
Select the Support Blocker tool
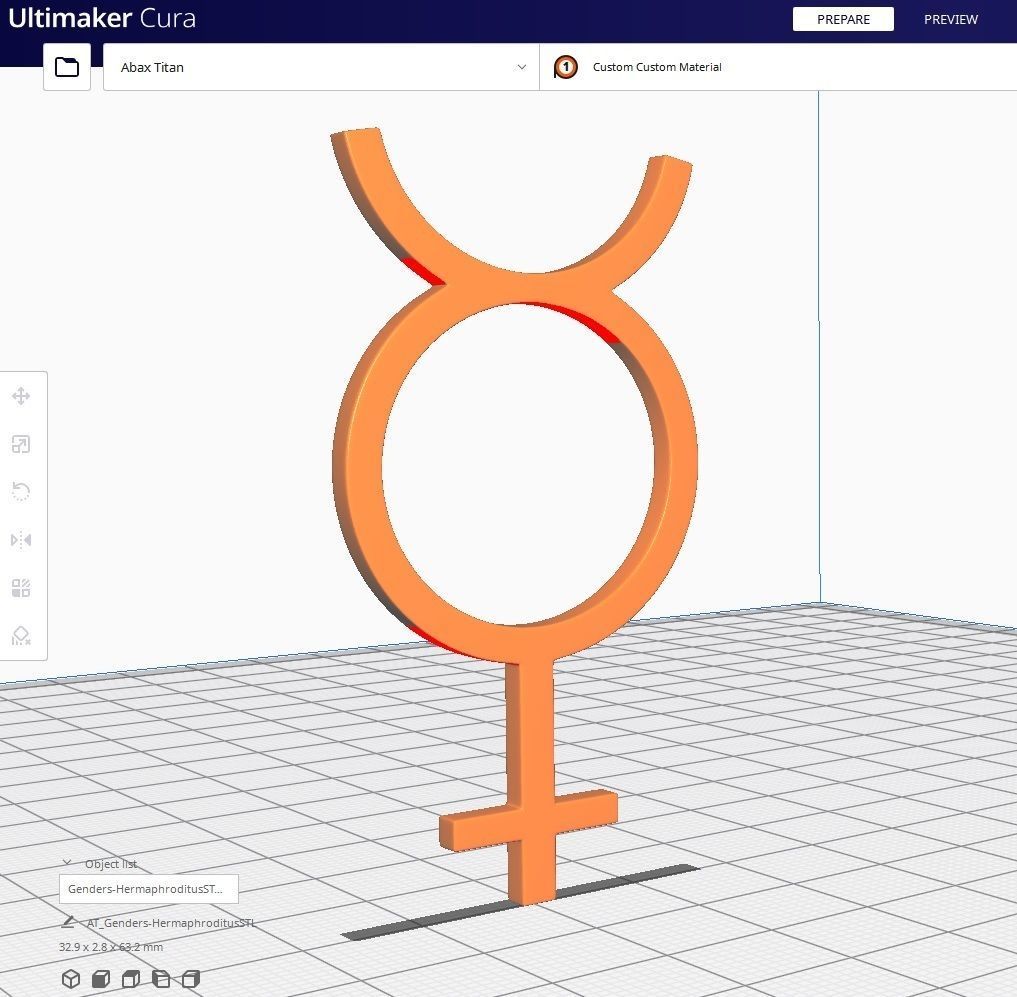pyautogui.click(x=21, y=636)
